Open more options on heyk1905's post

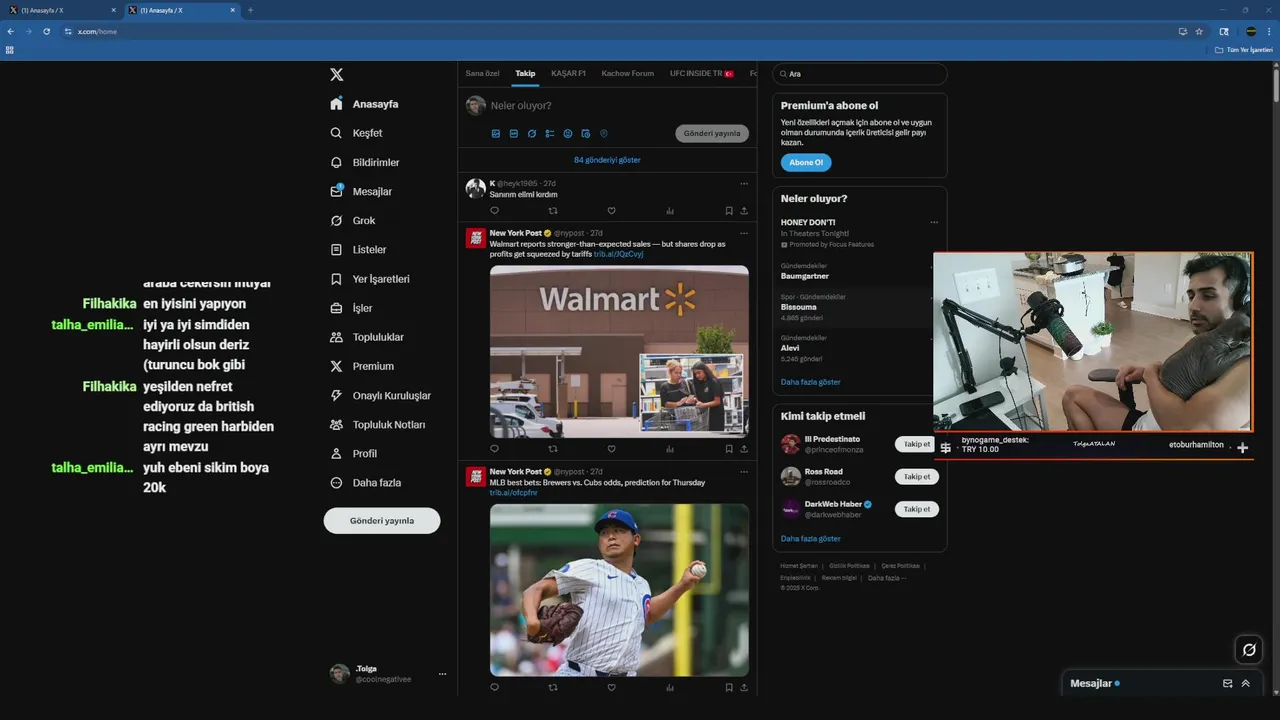[744, 183]
